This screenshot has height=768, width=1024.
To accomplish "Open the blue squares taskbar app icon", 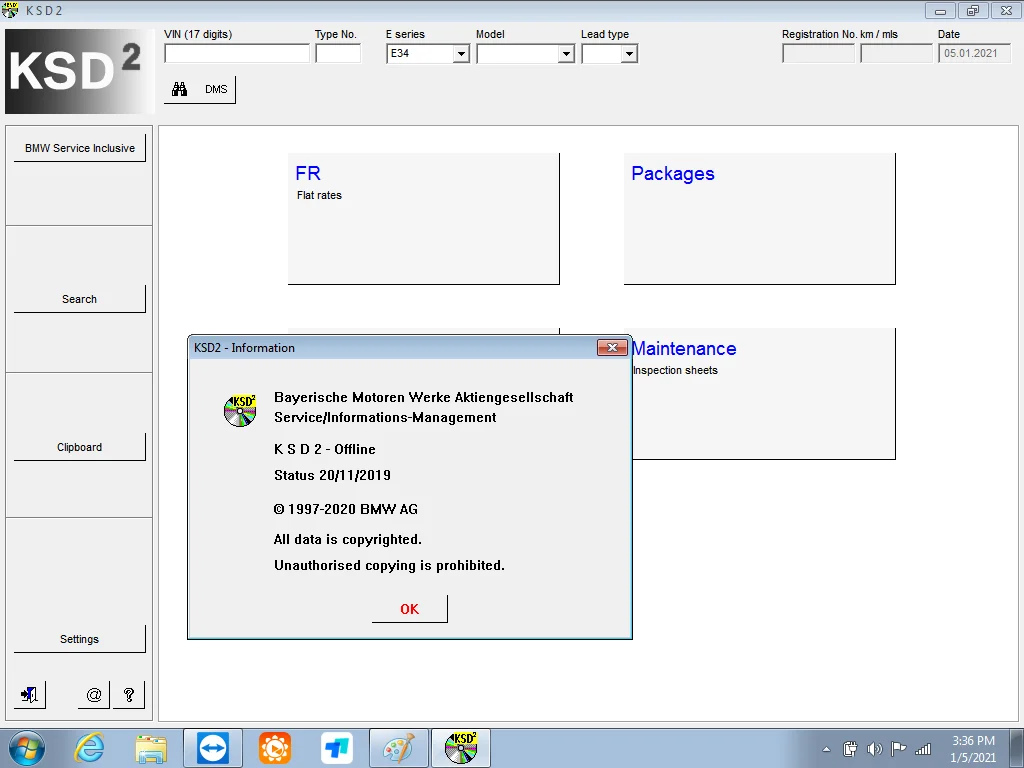I will pos(337,748).
